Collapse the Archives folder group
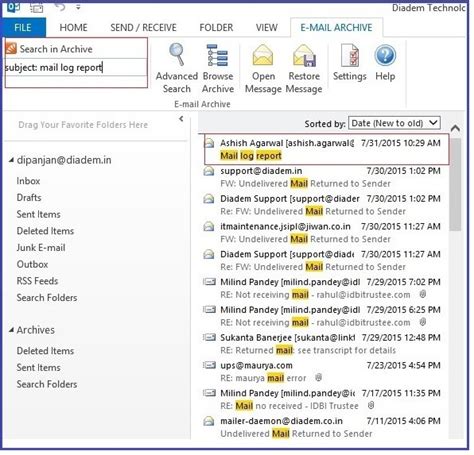 (x=11, y=330)
